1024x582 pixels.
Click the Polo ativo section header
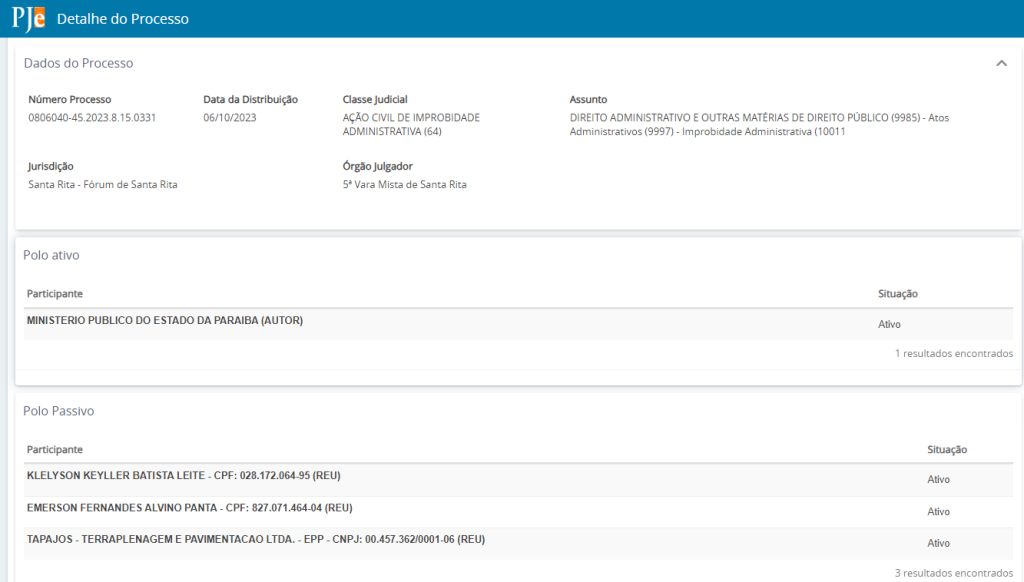coord(51,255)
